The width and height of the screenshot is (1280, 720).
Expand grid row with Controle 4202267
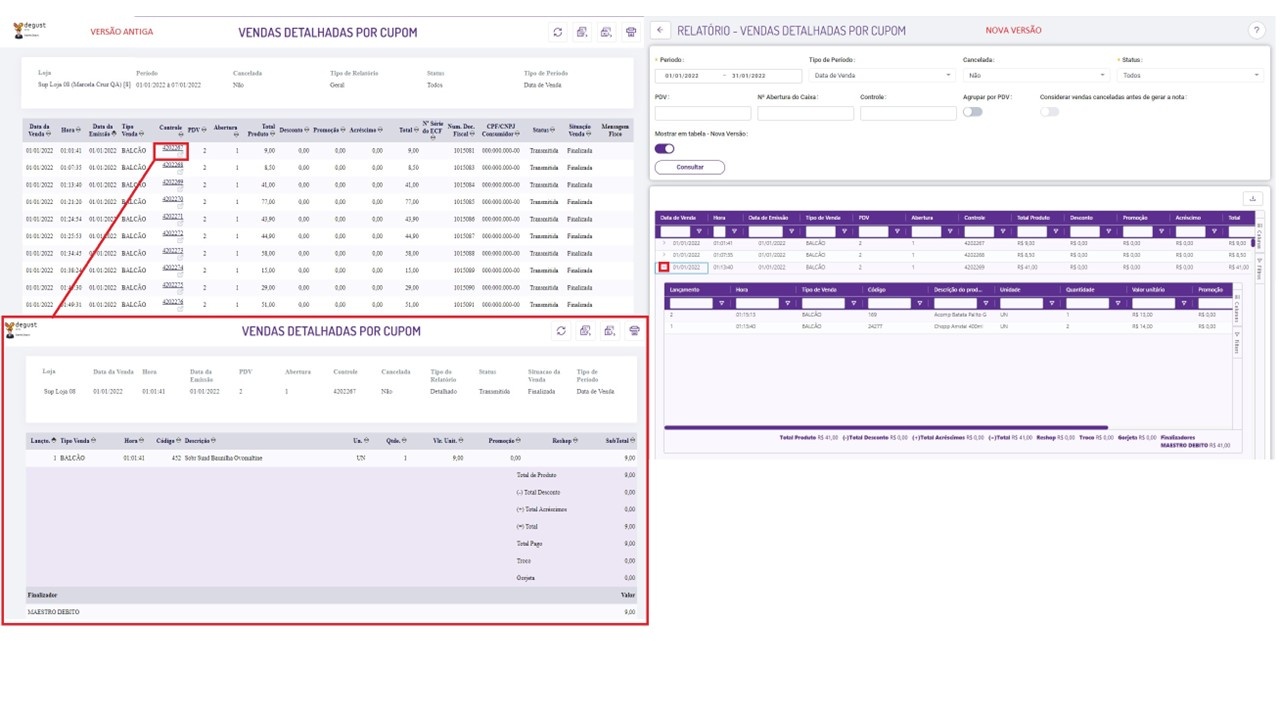[663, 243]
